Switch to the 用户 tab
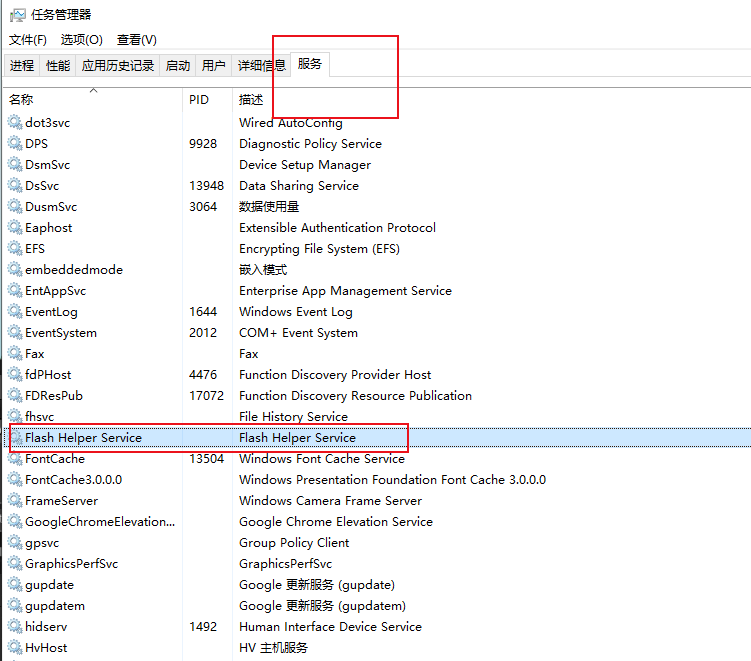This screenshot has width=751, height=661. point(214,65)
